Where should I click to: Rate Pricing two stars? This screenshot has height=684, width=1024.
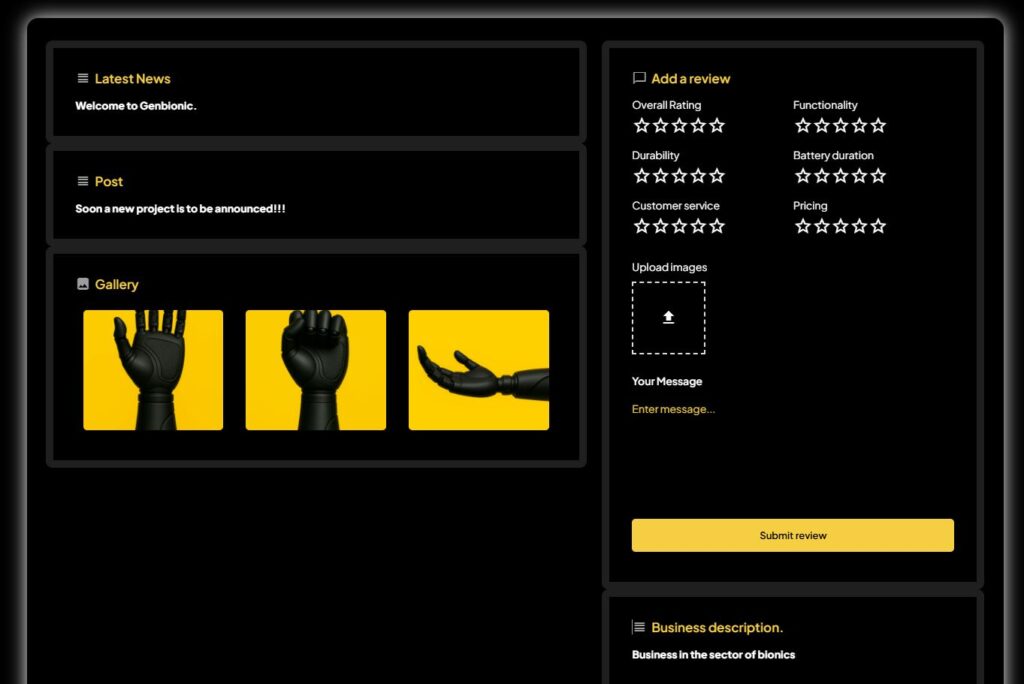[822, 226]
